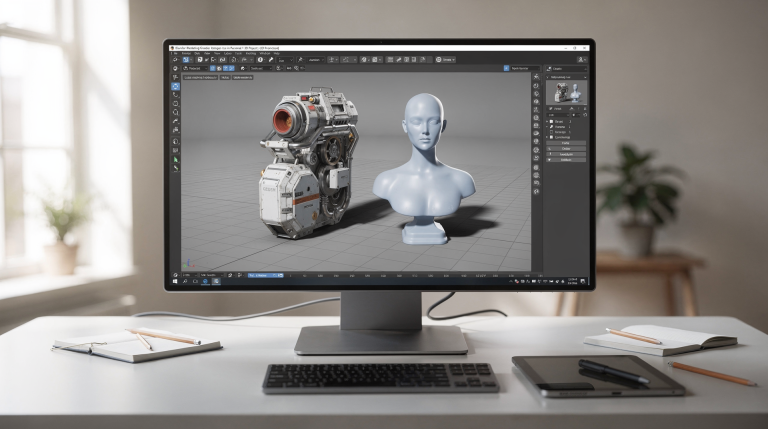Select the outliner row with the empty outlined square
This screenshot has width=768, height=429.
coord(561,132)
